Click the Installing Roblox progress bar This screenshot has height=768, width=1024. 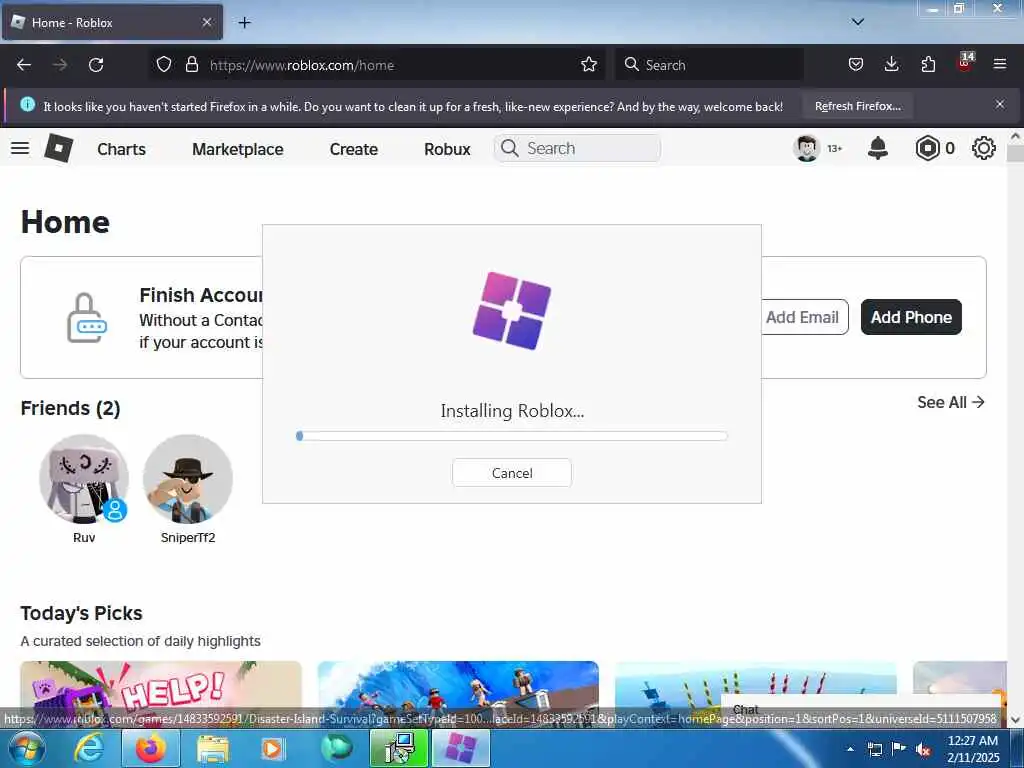[511, 436]
